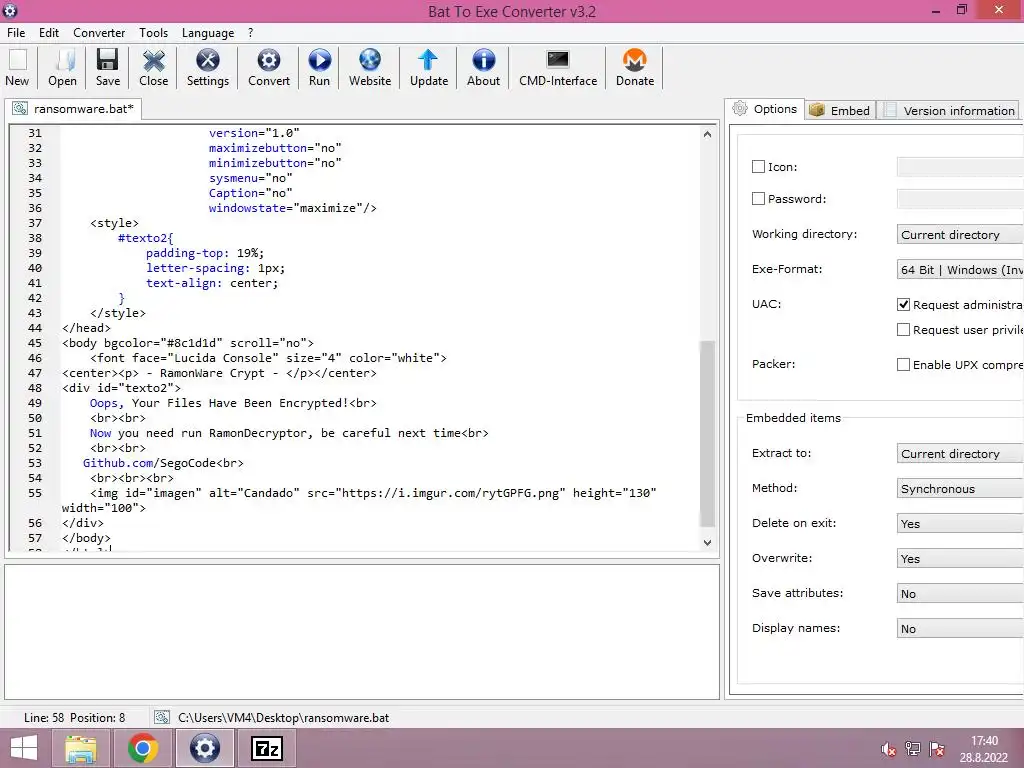
Task: Click inside the Password input field
Action: point(960,199)
